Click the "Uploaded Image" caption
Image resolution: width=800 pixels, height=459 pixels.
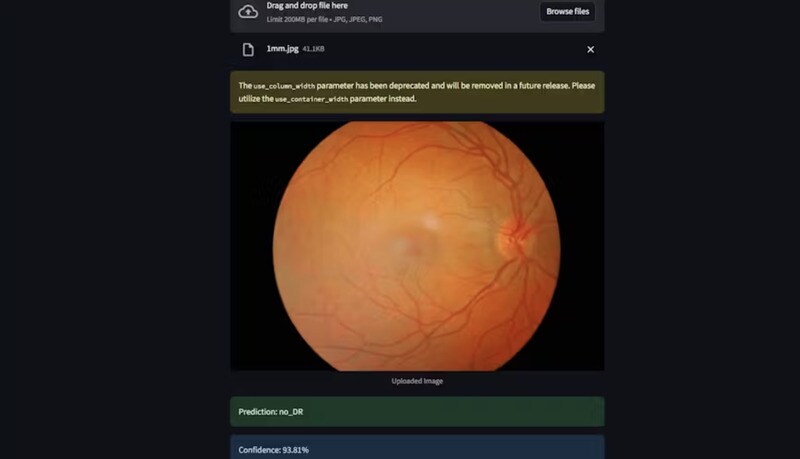(417, 381)
